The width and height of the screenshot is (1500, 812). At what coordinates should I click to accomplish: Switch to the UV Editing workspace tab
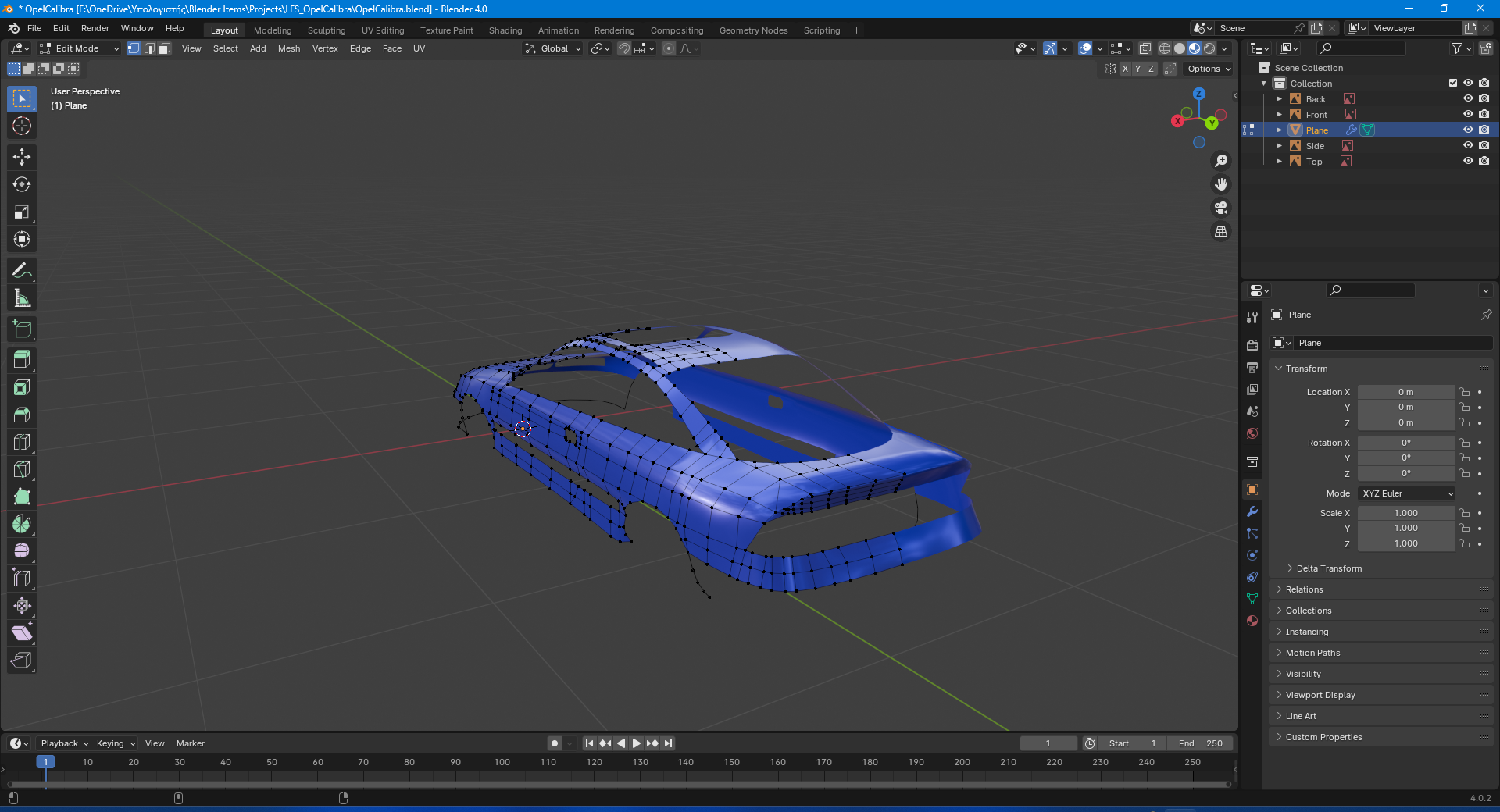coord(383,30)
